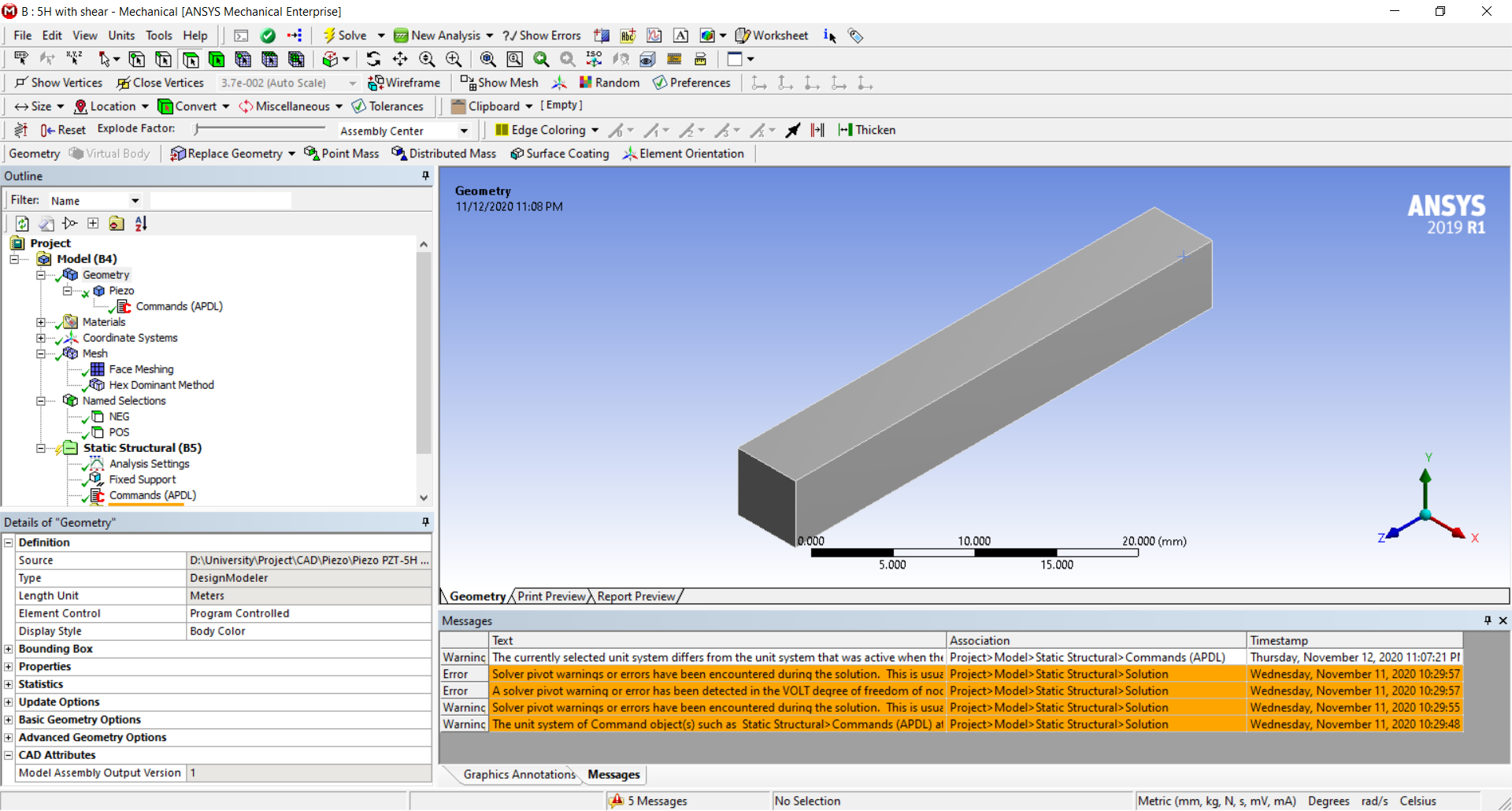Open the Tools menu
Screen dimensions: 1512x811
pyautogui.click(x=158, y=35)
